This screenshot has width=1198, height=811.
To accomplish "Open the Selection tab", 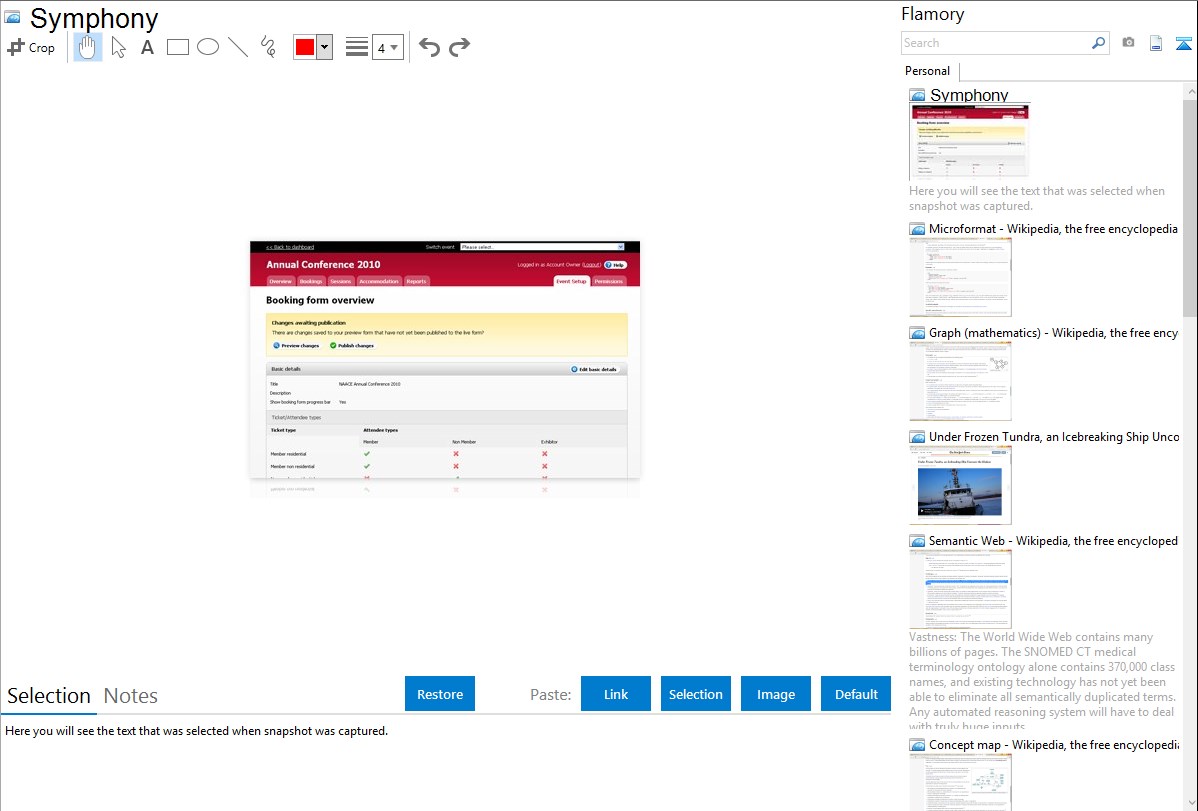I will click(49, 696).
